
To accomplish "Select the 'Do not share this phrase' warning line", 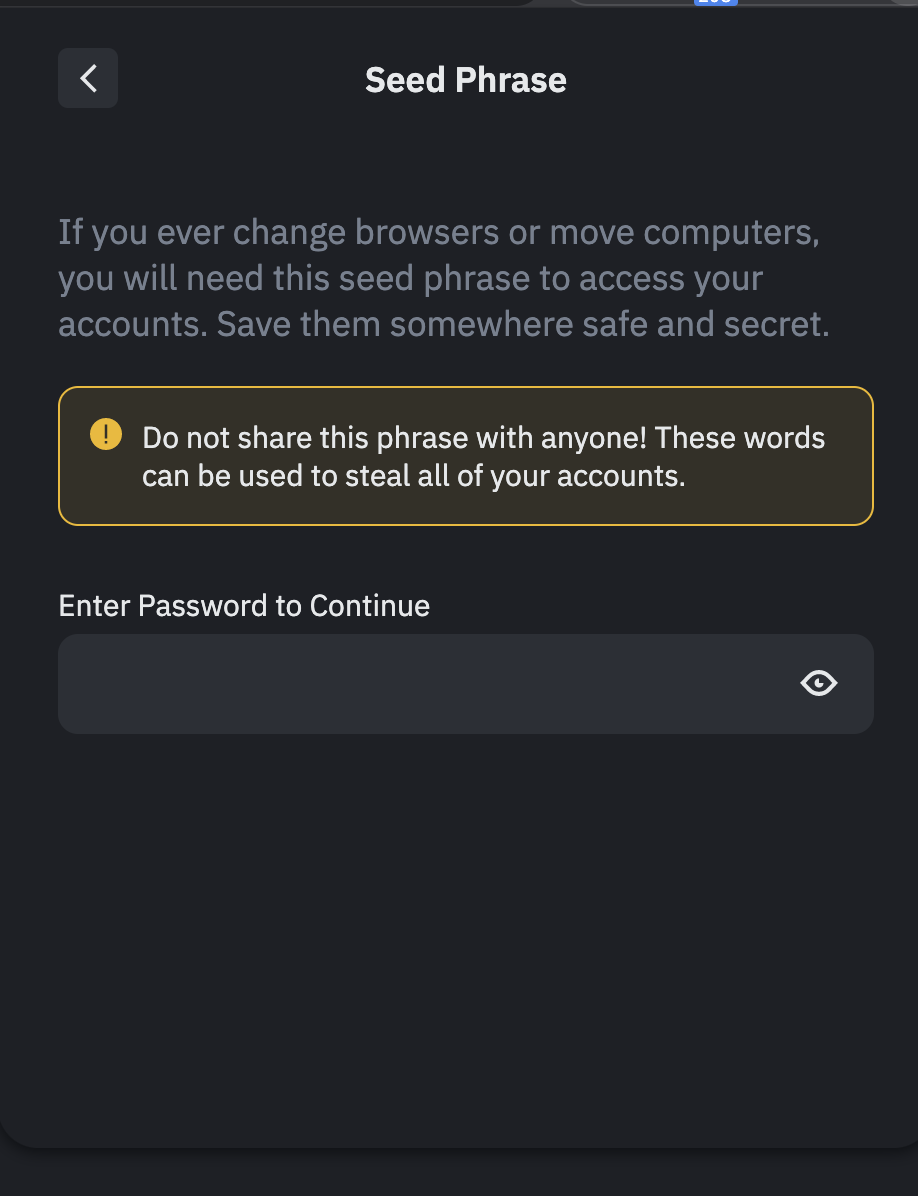I will click(x=483, y=438).
